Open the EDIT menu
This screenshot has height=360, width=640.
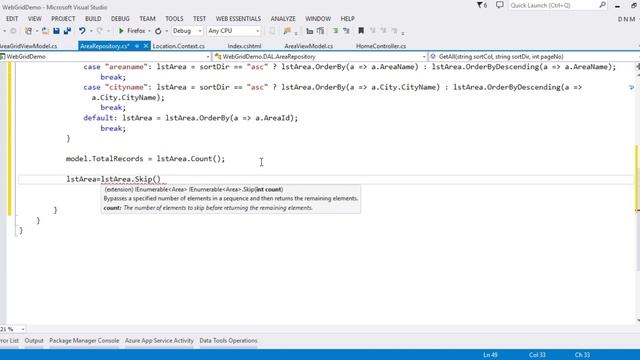tap(12, 19)
